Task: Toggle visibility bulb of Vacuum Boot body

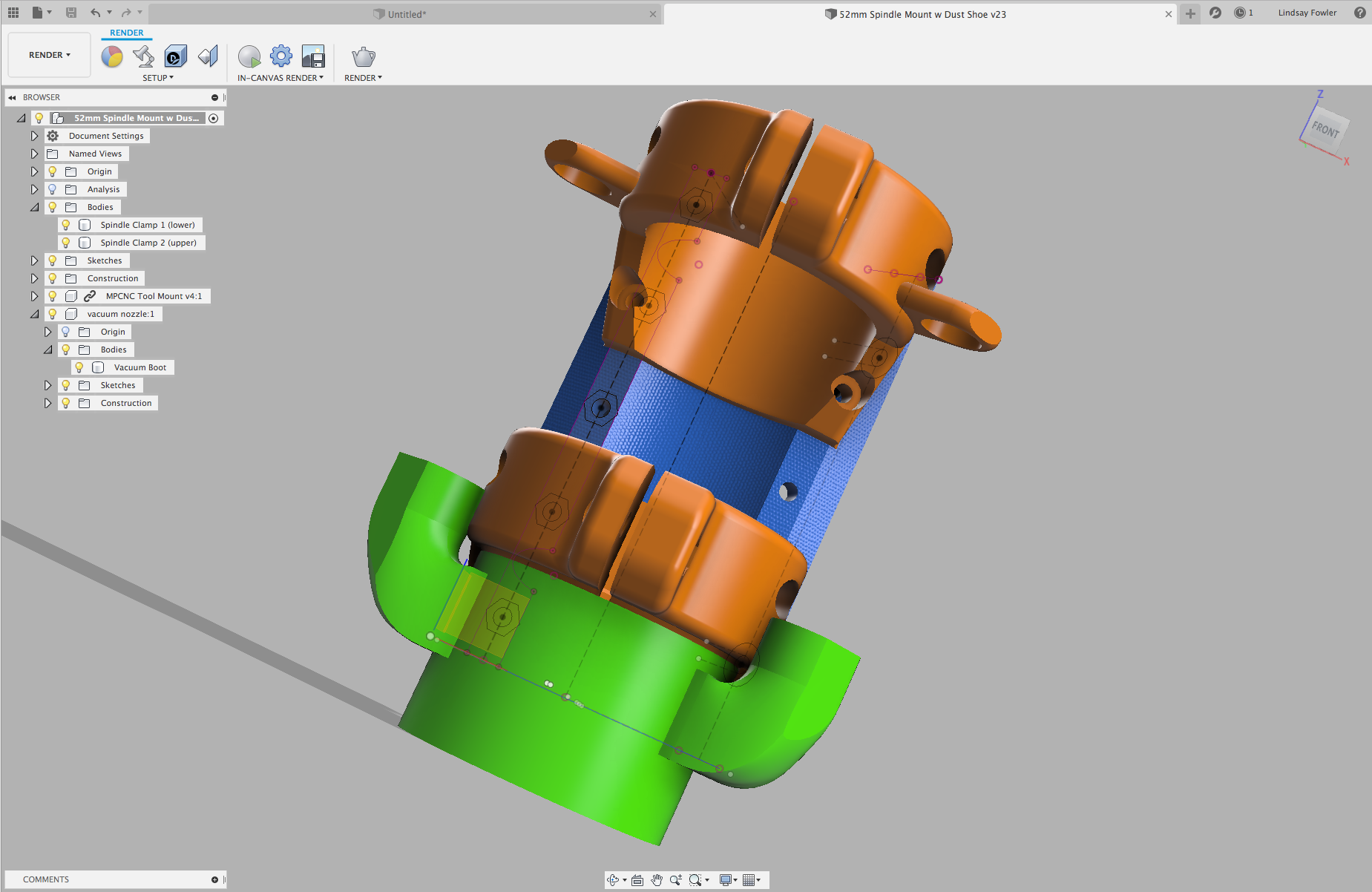Action: click(x=79, y=367)
